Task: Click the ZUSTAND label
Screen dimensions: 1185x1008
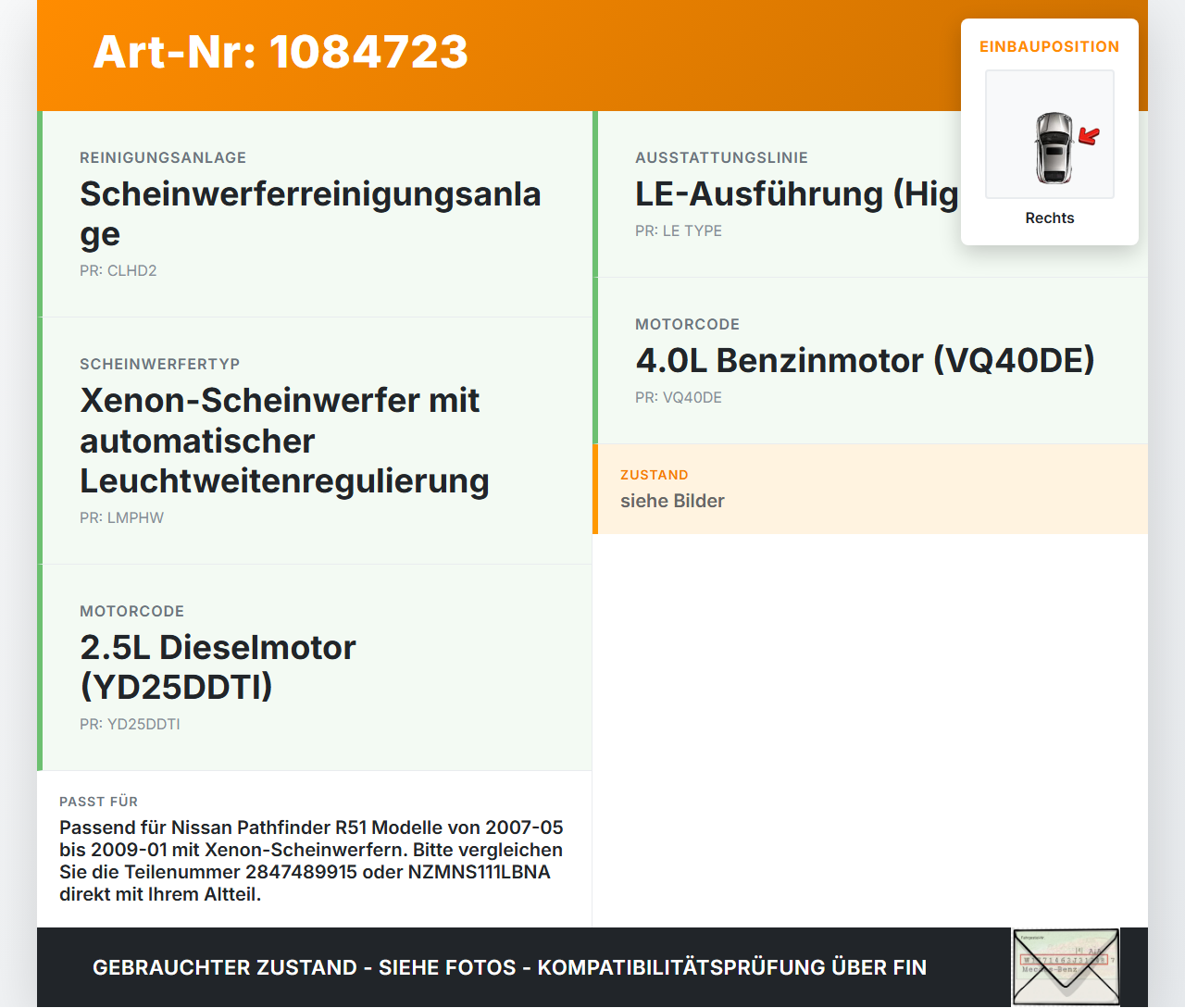Action: tap(655, 475)
